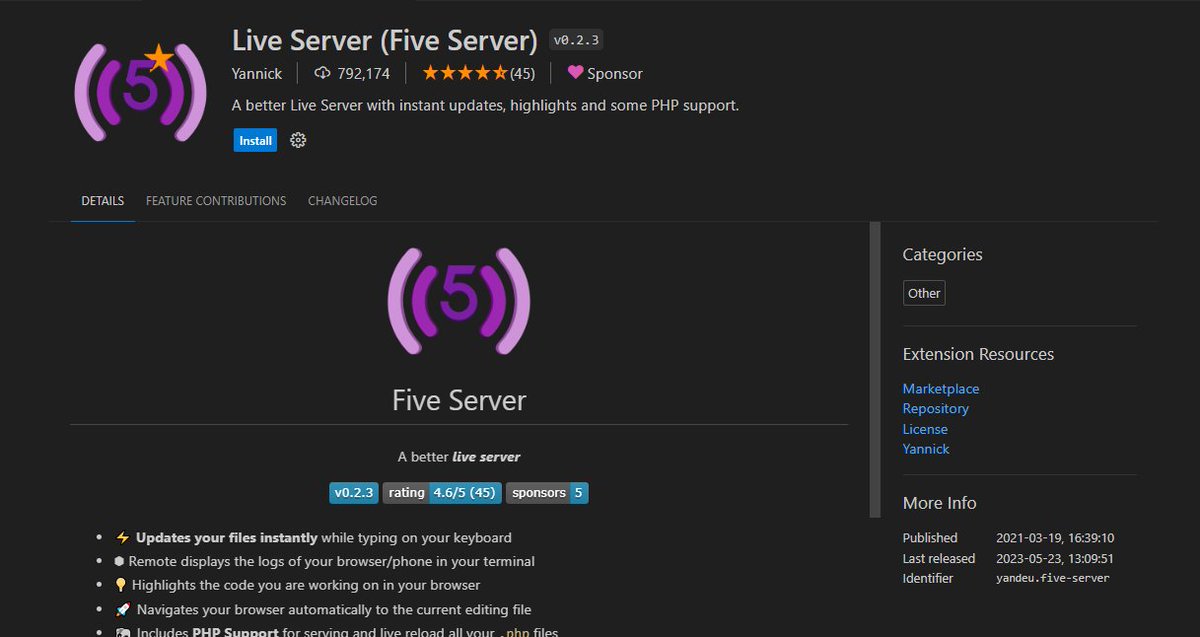The width and height of the screenshot is (1200, 637).
Task: Click the extension description about PHP support
Action: (486, 105)
